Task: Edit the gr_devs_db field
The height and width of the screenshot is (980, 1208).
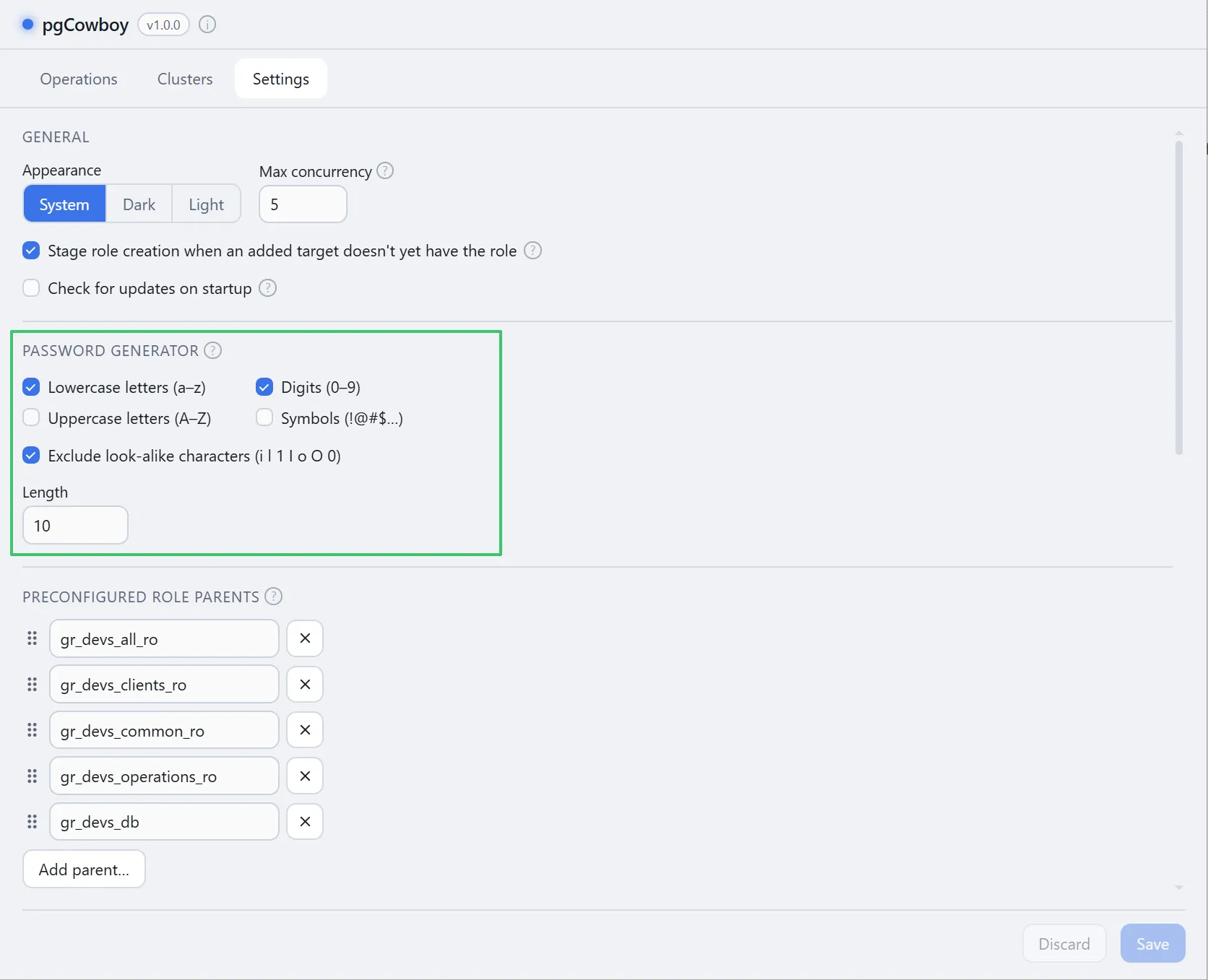Action: coord(164,822)
